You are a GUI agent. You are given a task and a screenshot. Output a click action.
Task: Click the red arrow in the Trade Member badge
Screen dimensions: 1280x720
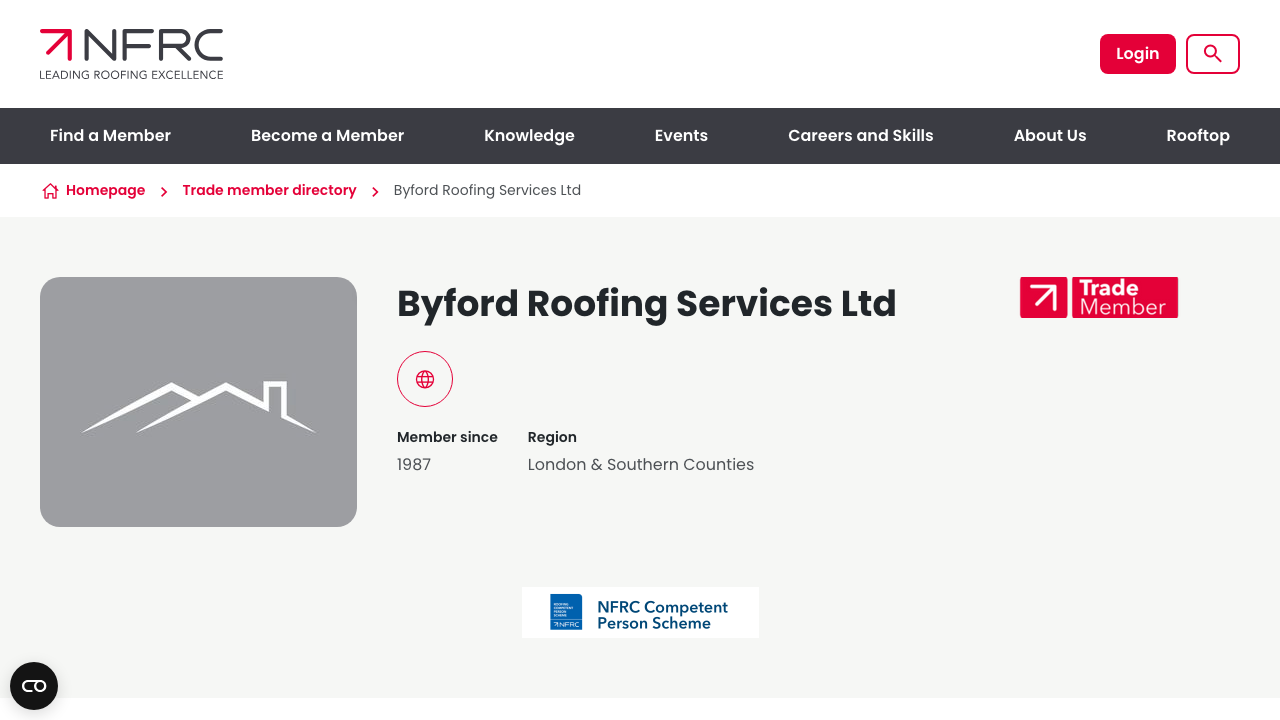1043,297
